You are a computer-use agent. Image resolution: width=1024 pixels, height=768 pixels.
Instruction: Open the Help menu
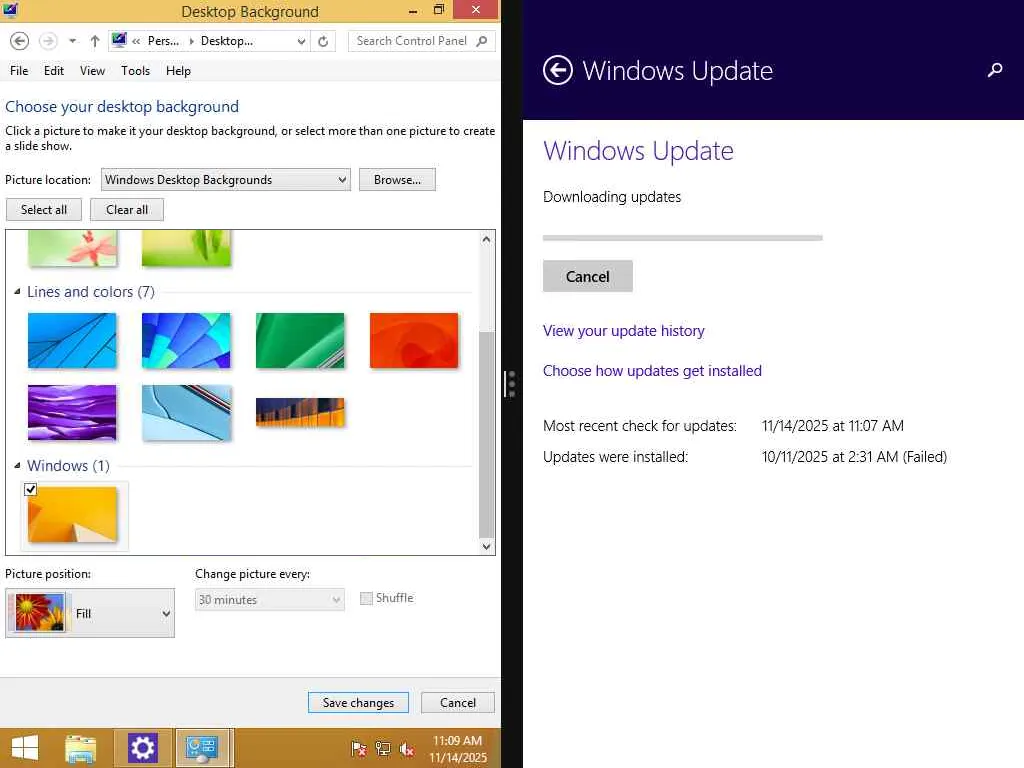[178, 71]
